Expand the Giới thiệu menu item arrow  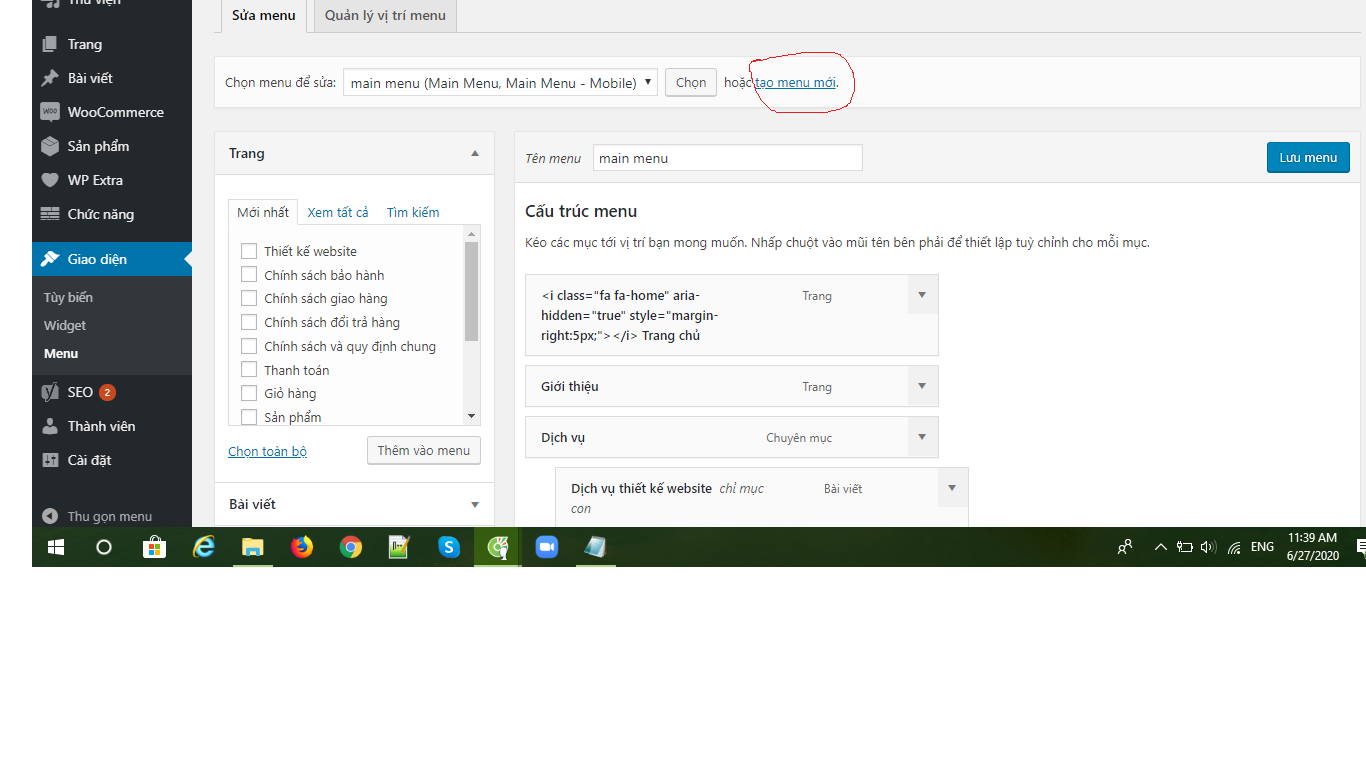[922, 386]
